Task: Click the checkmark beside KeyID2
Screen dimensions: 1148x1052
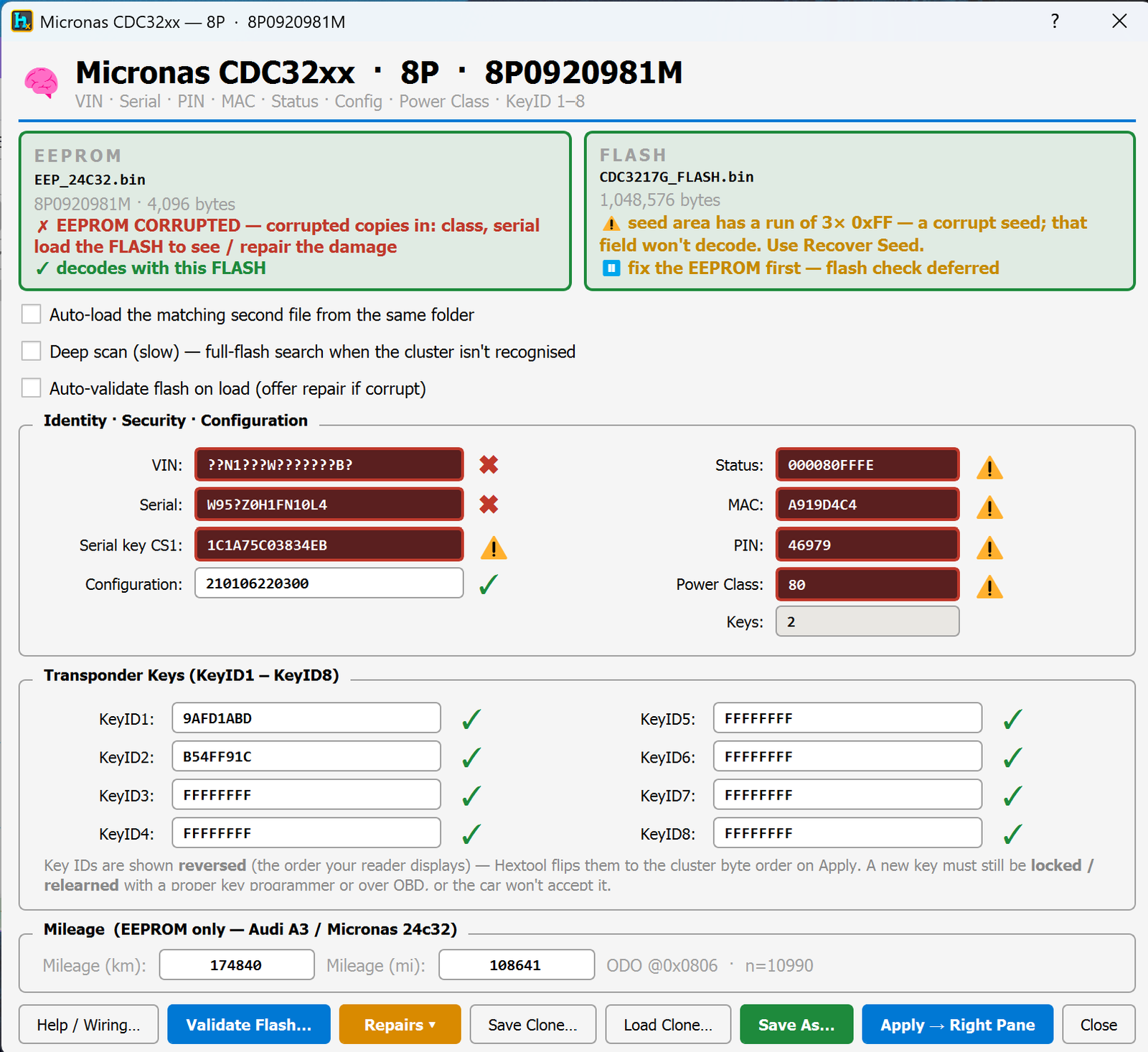Action: [471, 757]
